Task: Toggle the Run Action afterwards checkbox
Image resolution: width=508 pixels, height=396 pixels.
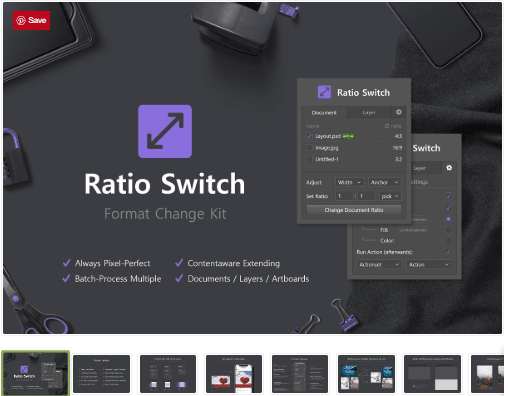Action: point(449,252)
